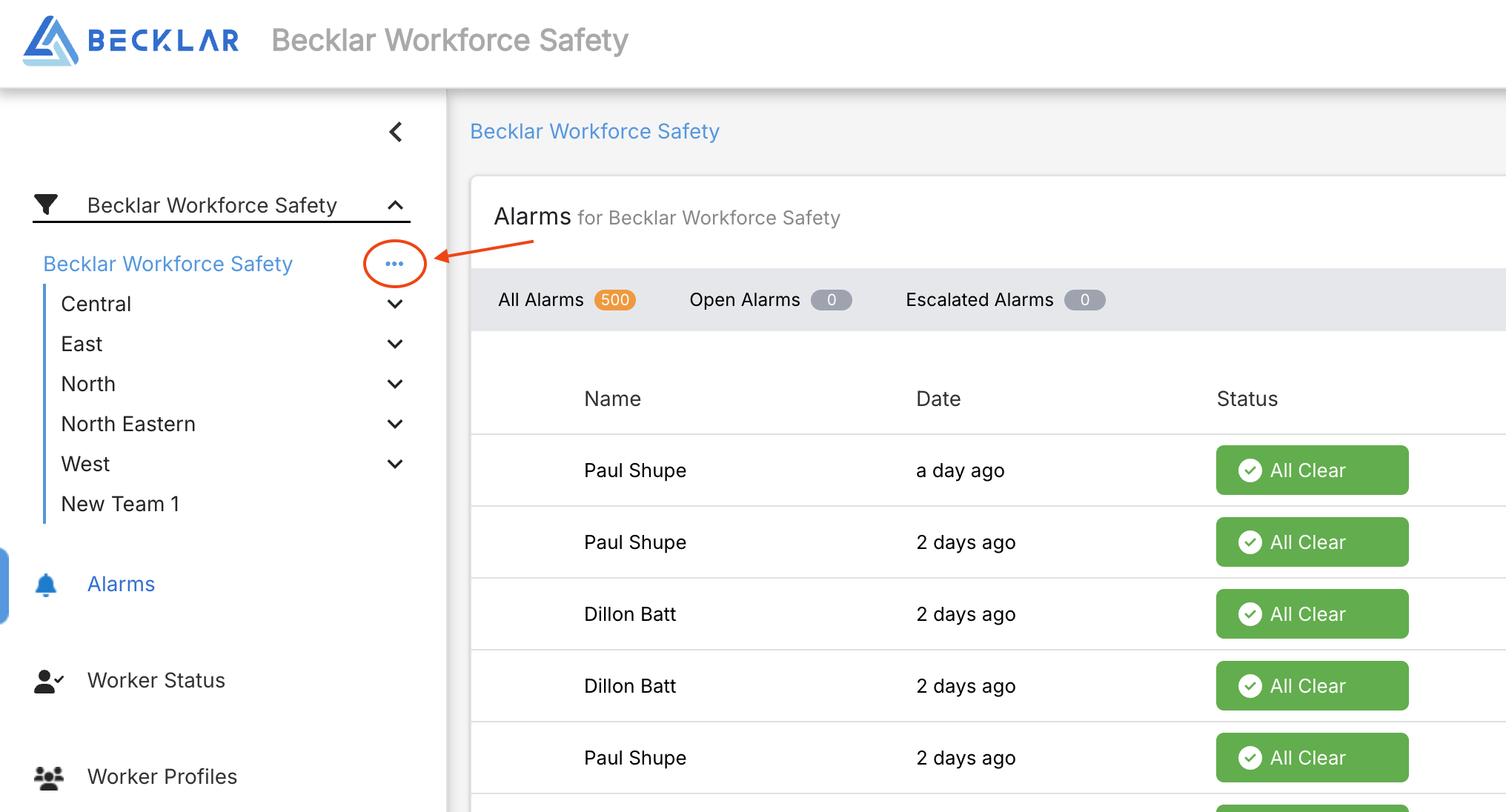
Task: Click the 'a day ago' date cell
Action: pyautogui.click(x=961, y=470)
